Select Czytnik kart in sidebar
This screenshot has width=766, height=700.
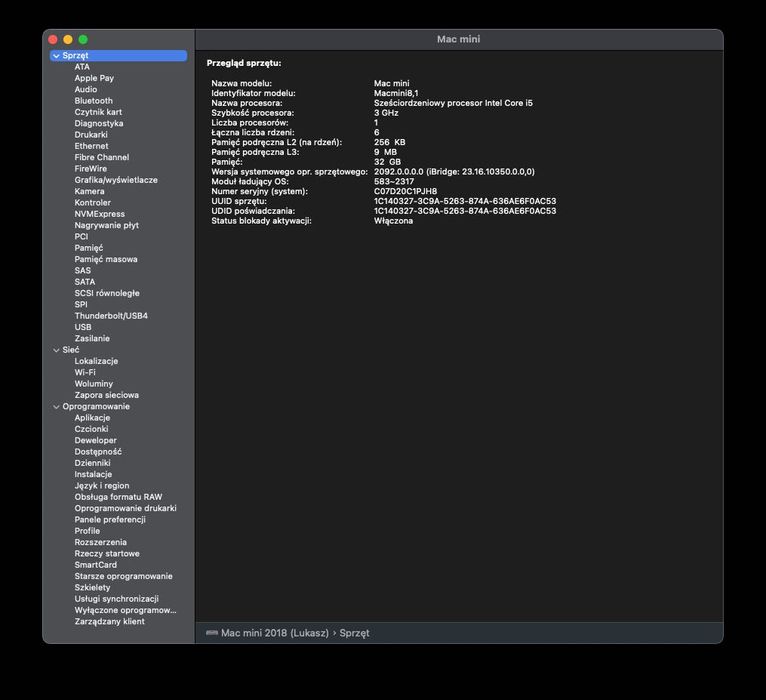pos(98,112)
